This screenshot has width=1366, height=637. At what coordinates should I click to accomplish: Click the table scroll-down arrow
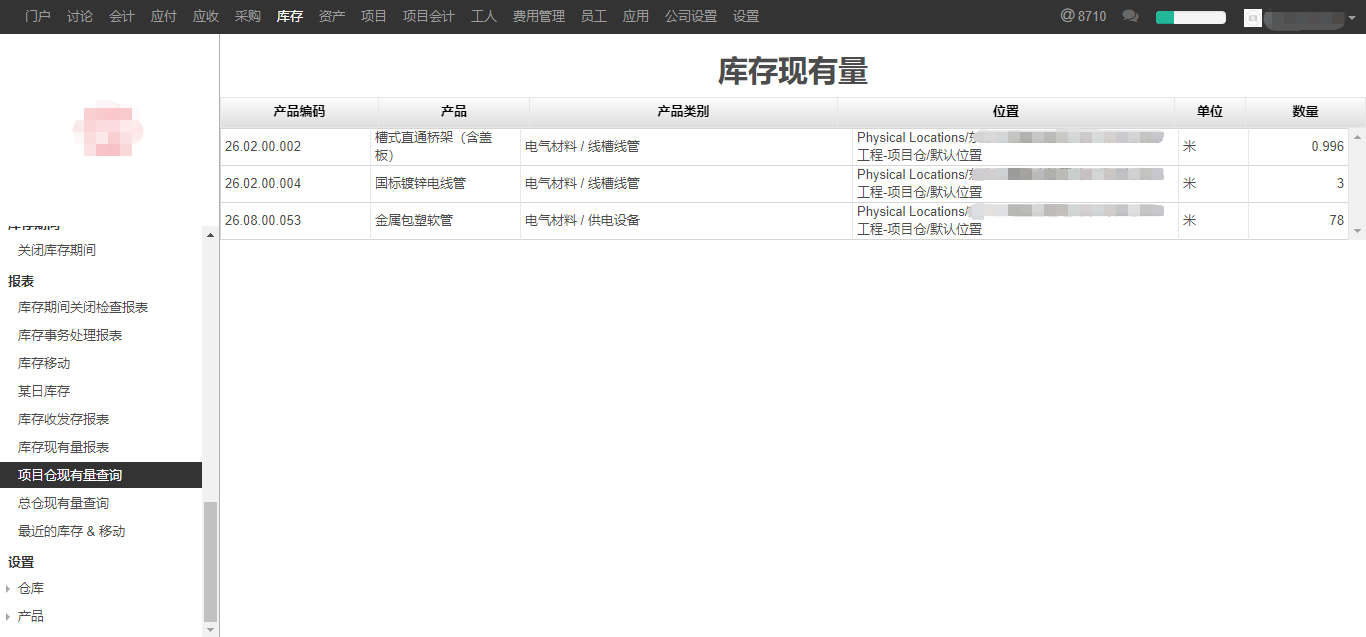[1357, 231]
